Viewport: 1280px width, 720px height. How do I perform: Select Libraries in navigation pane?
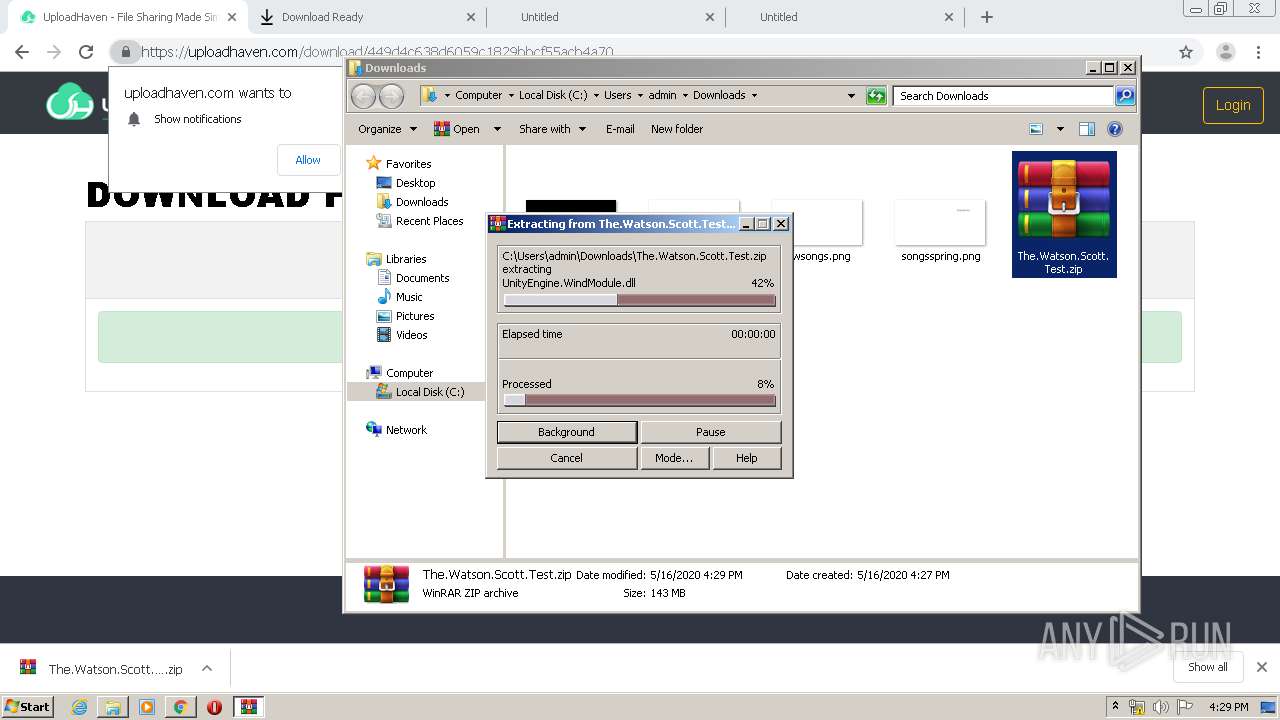406,259
